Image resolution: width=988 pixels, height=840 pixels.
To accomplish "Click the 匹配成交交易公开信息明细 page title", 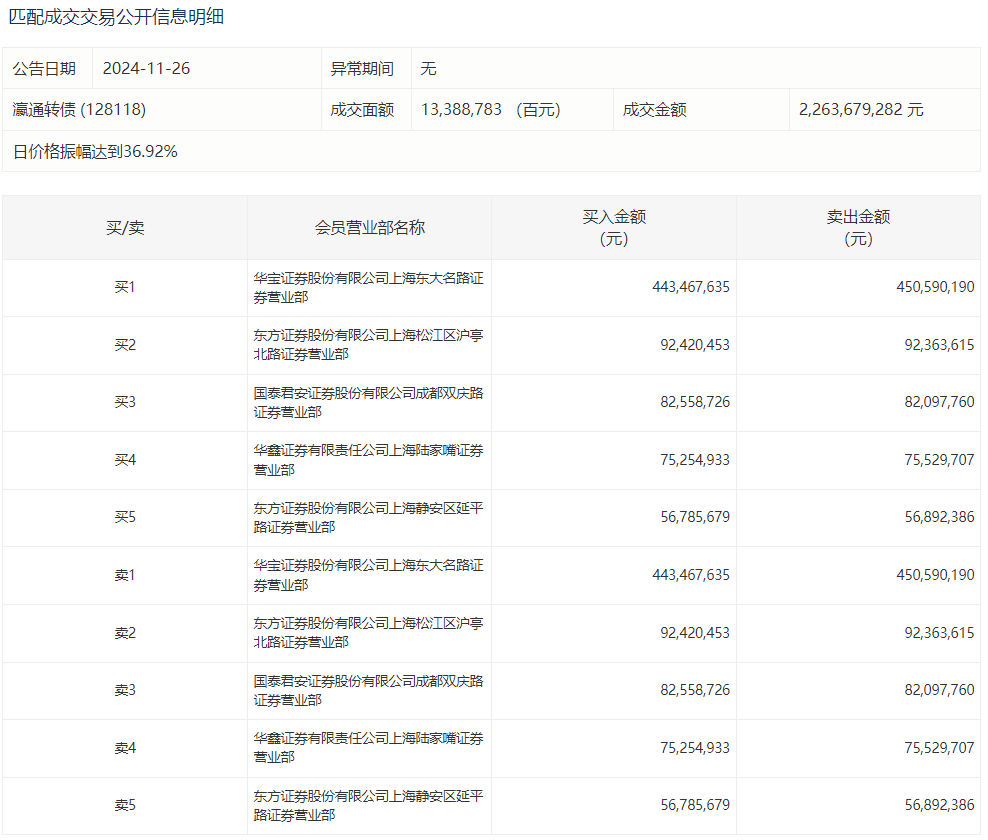I will (x=117, y=17).
